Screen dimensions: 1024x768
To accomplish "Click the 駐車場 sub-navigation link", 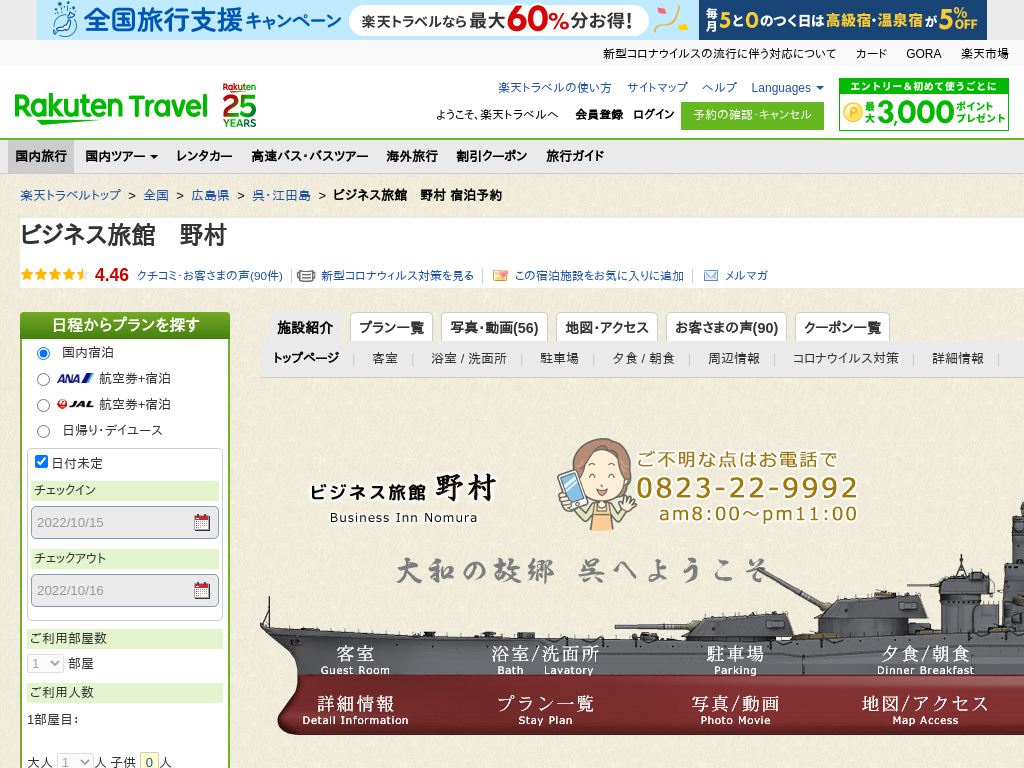I will tap(559, 359).
